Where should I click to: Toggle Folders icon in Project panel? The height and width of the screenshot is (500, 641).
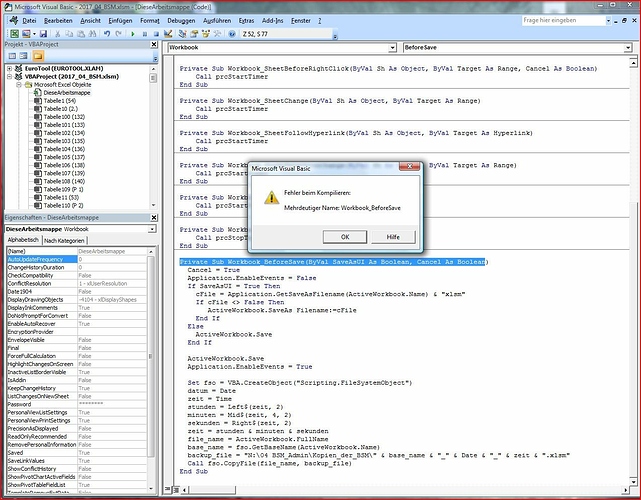pos(38,56)
